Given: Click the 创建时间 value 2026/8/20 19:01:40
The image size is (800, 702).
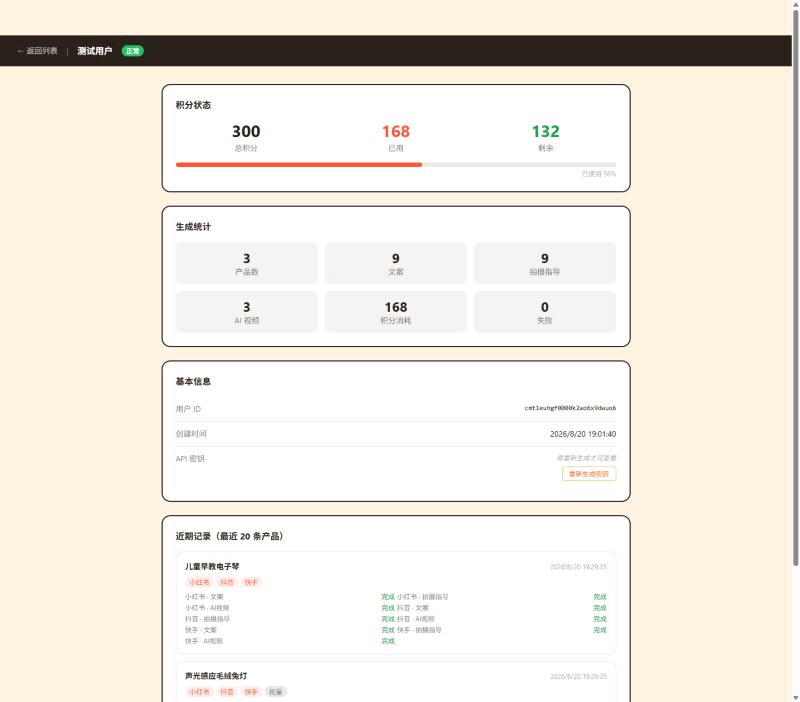Looking at the screenshot, I should [x=583, y=434].
